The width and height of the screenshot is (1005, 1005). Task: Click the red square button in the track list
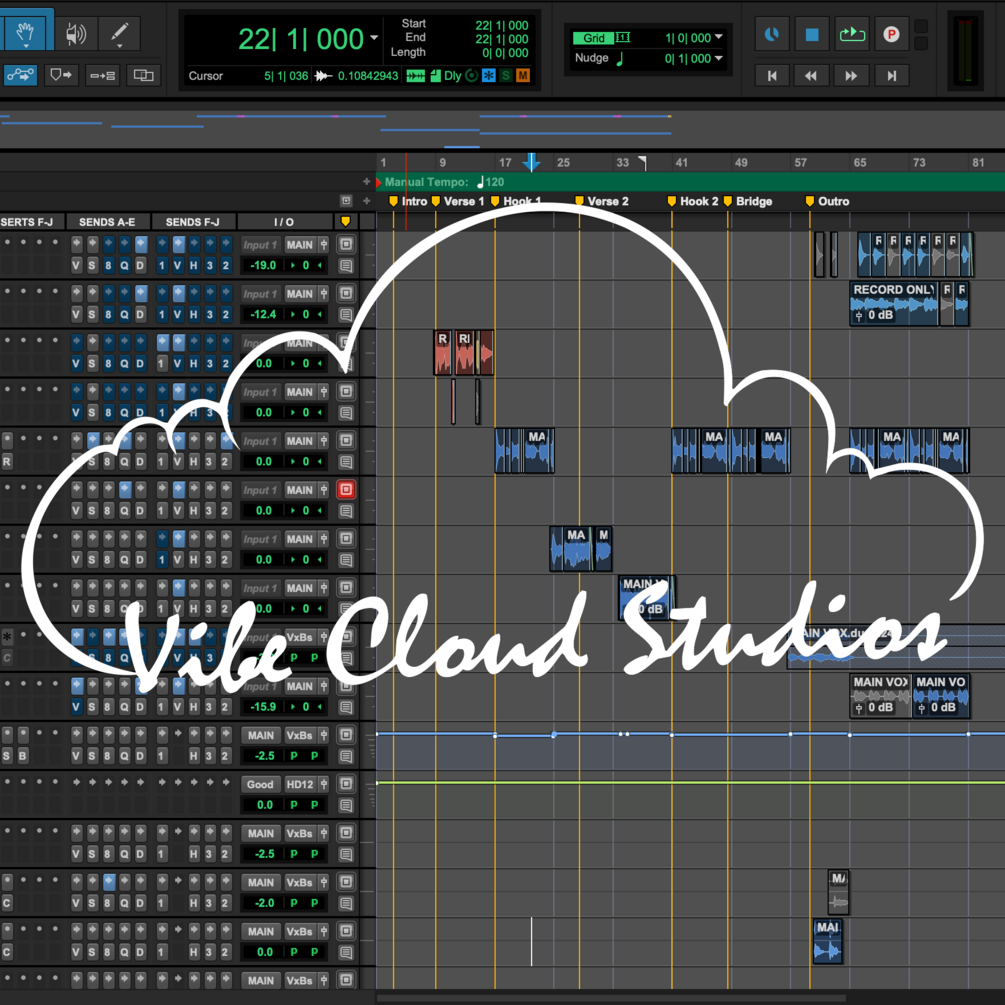[346, 490]
